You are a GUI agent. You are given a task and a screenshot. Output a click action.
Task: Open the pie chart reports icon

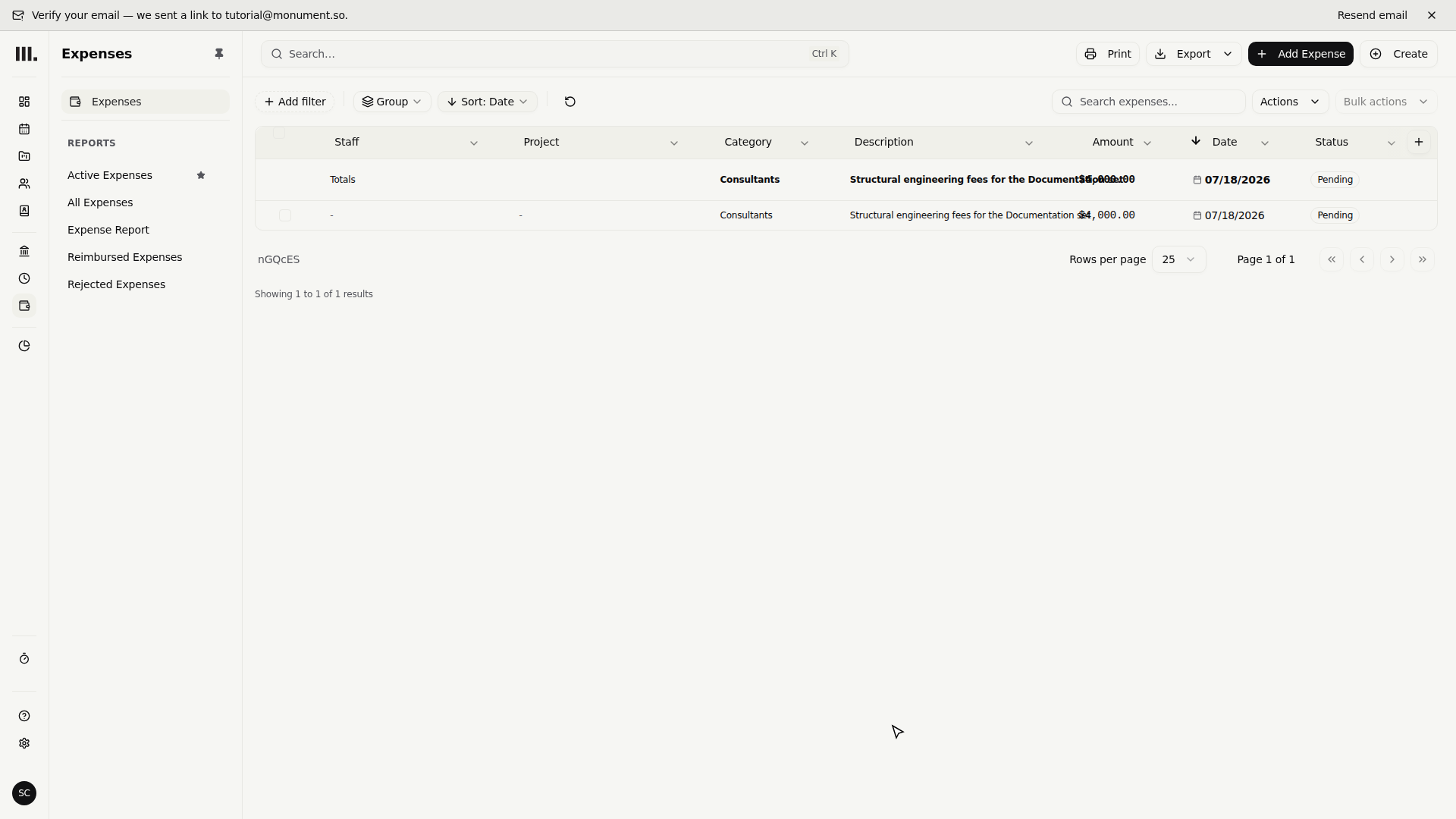tap(24, 346)
